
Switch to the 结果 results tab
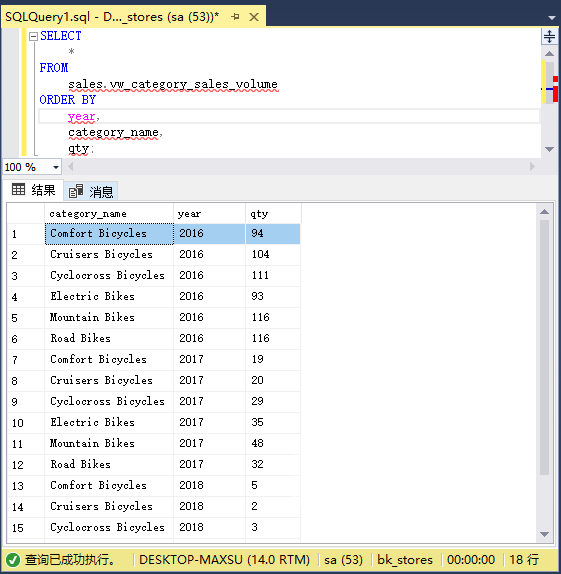point(33,190)
